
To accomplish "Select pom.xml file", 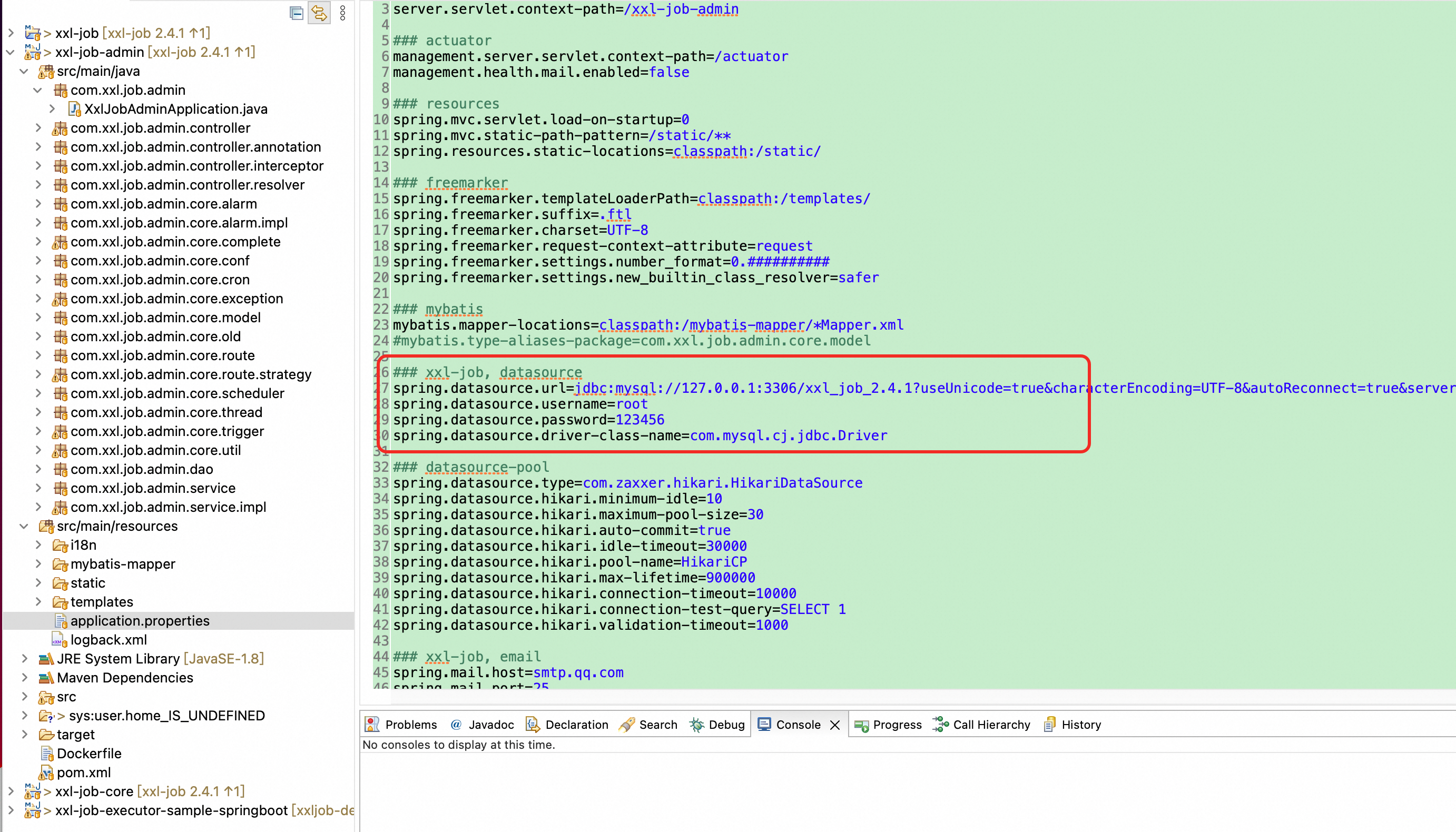I will click(x=83, y=772).
